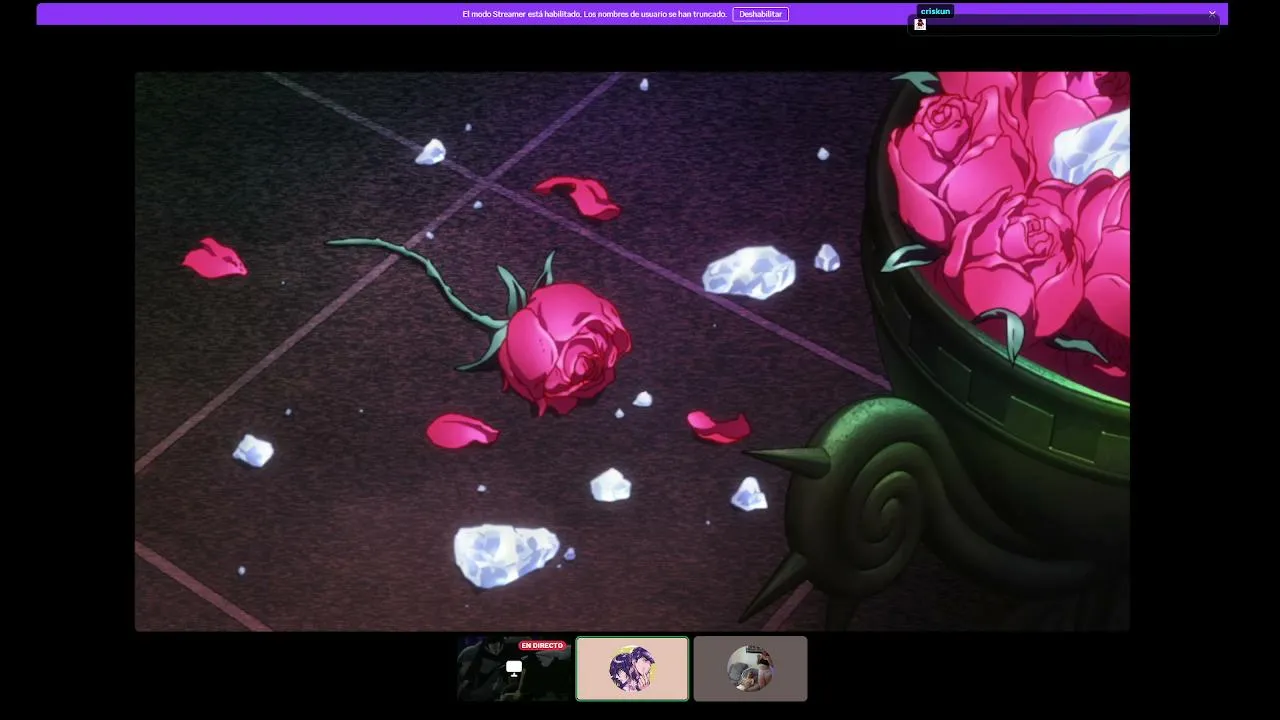Click the criskun username label

click(x=935, y=11)
